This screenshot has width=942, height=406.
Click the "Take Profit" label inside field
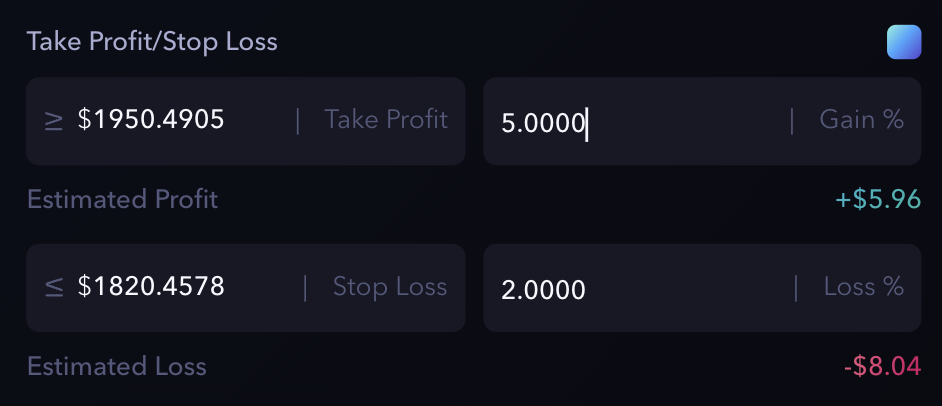tap(386, 121)
